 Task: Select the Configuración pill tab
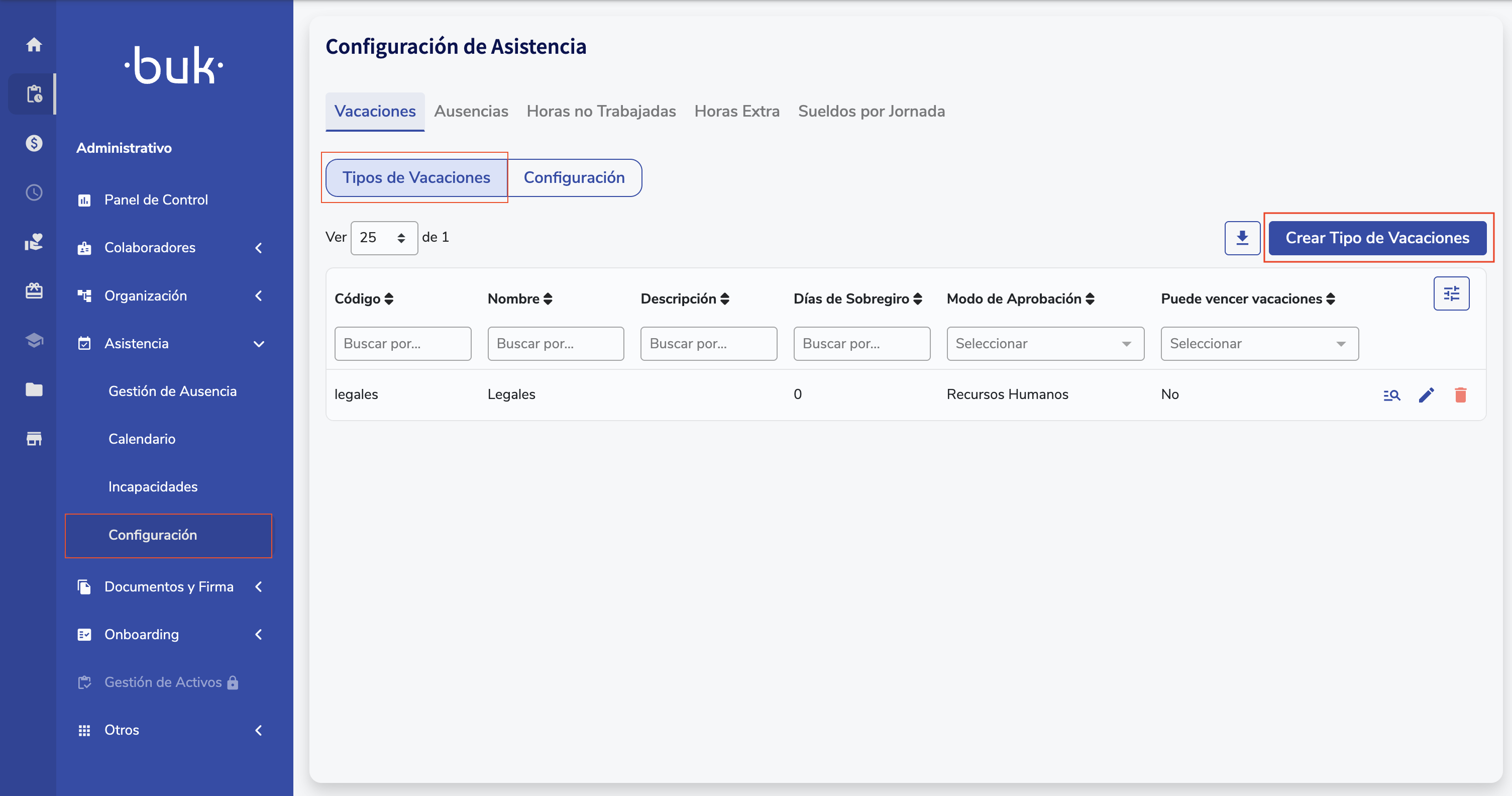click(574, 178)
